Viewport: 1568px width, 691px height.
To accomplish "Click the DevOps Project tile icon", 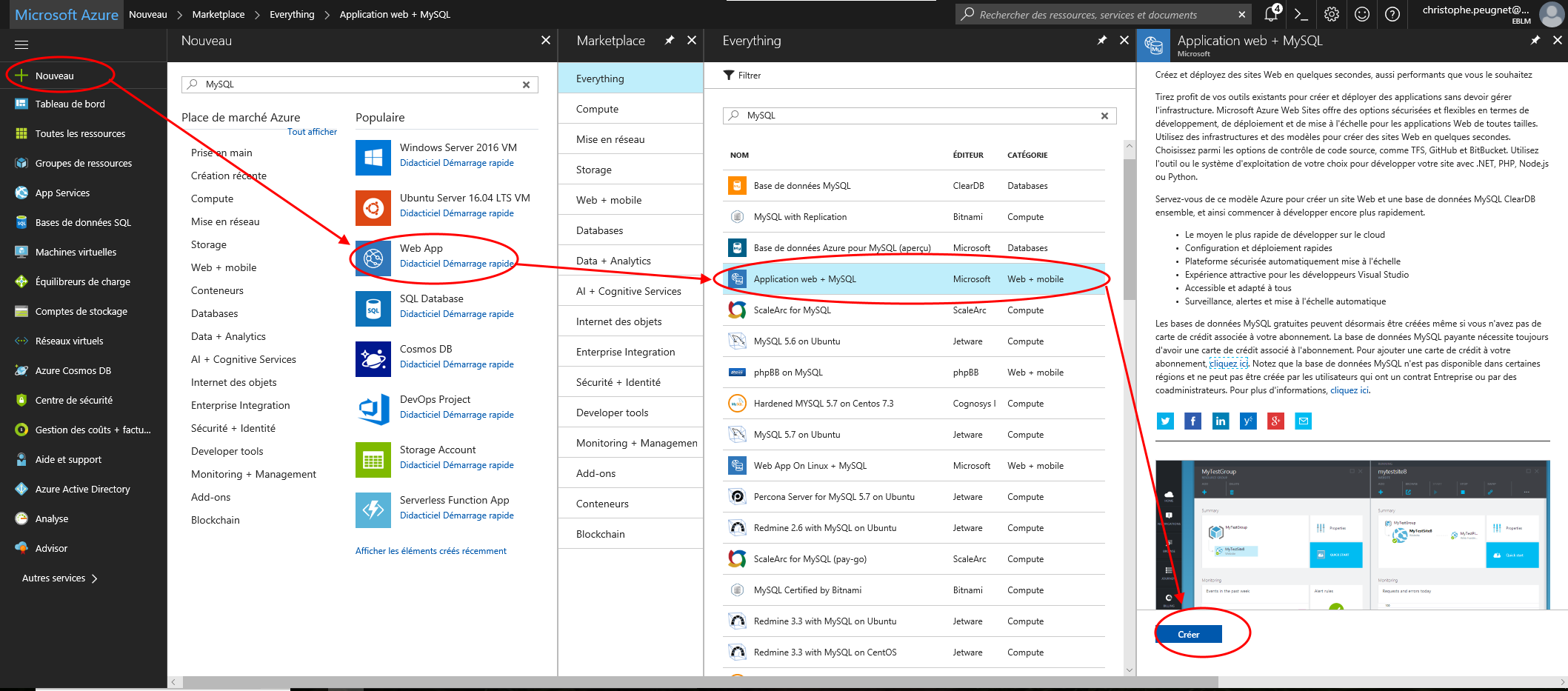I will point(373,410).
